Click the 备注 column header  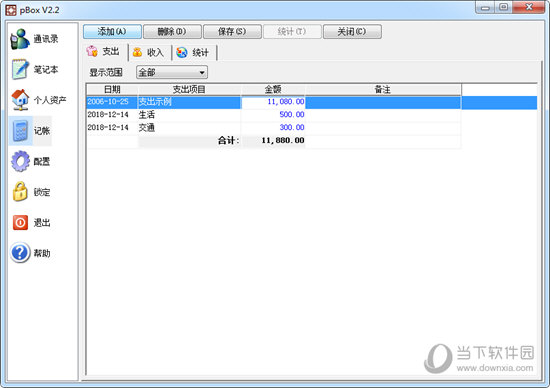coord(383,89)
